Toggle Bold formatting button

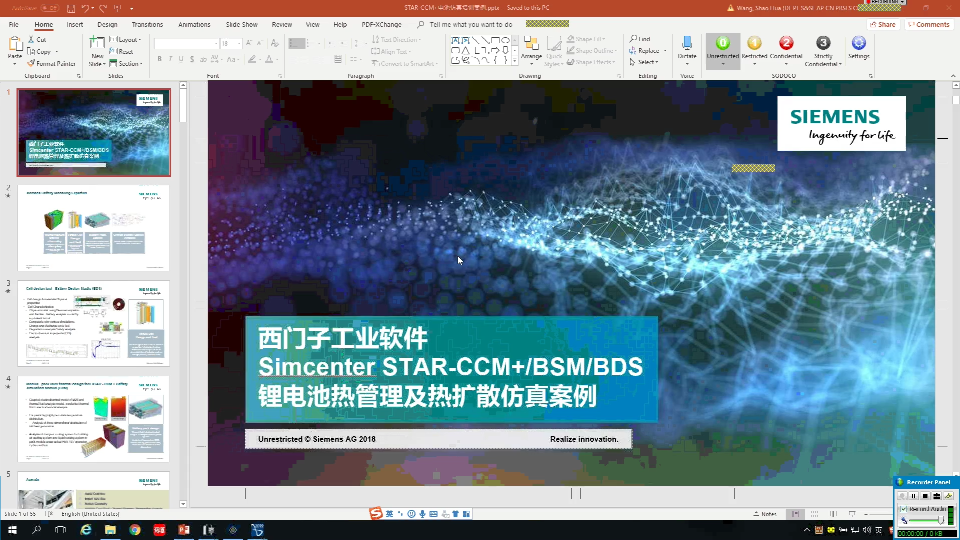(160, 60)
